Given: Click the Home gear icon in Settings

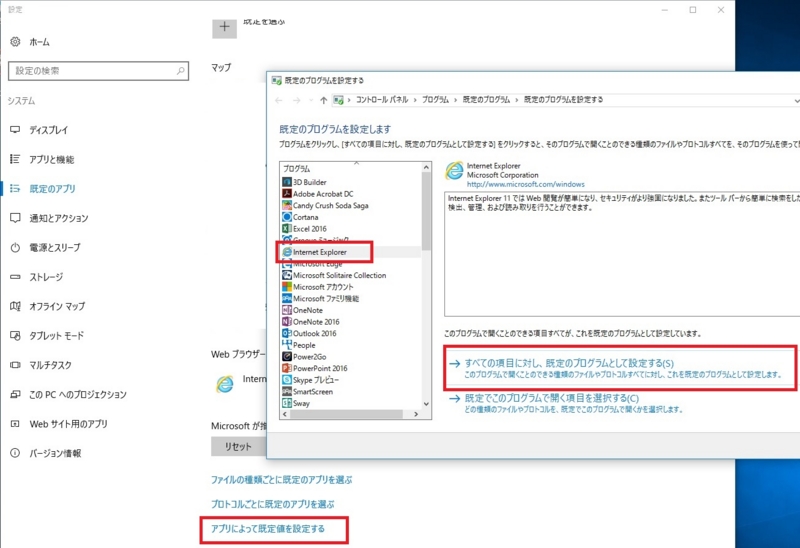Looking at the screenshot, I should tap(15, 42).
